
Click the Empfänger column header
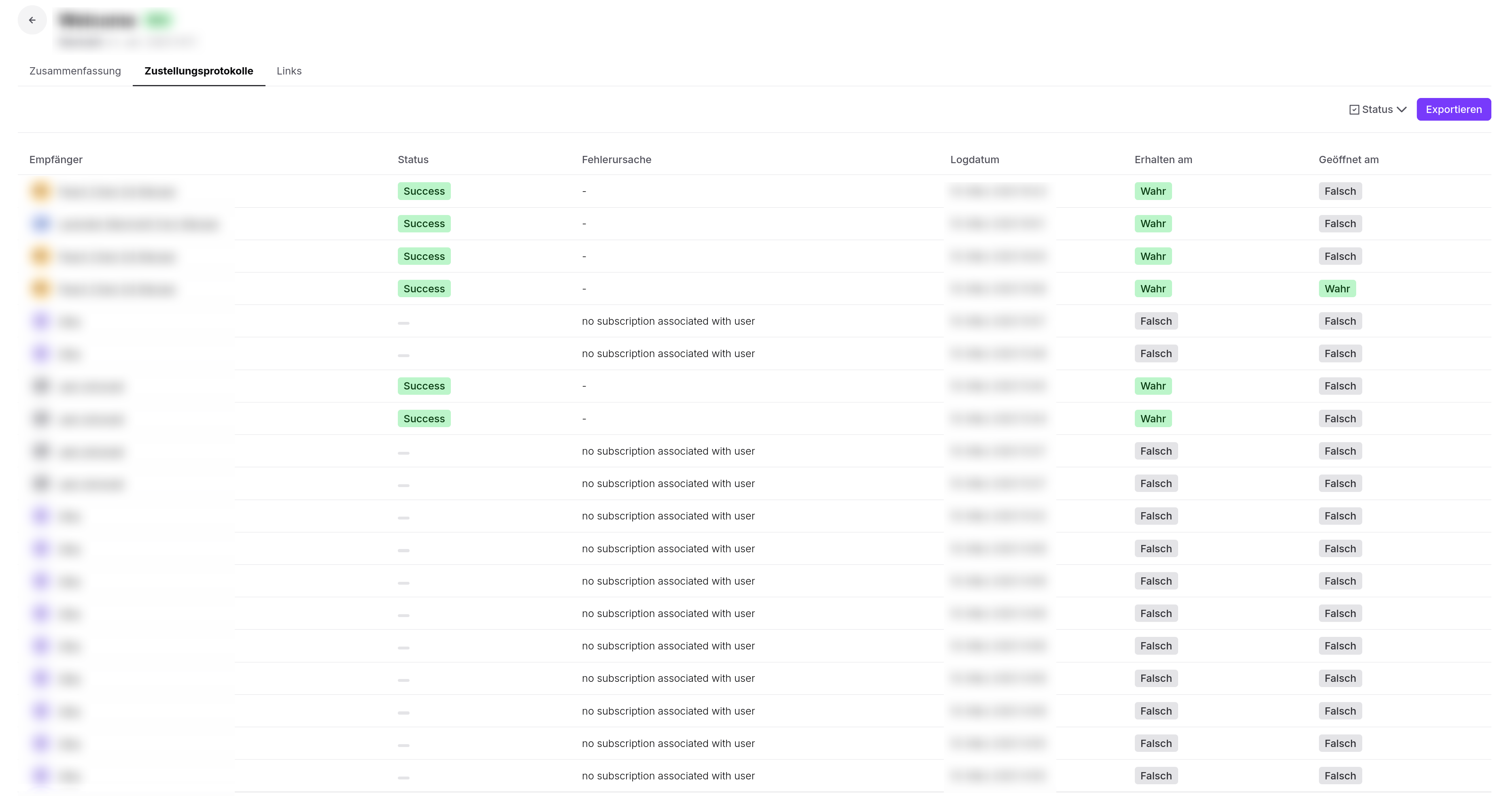click(x=56, y=160)
